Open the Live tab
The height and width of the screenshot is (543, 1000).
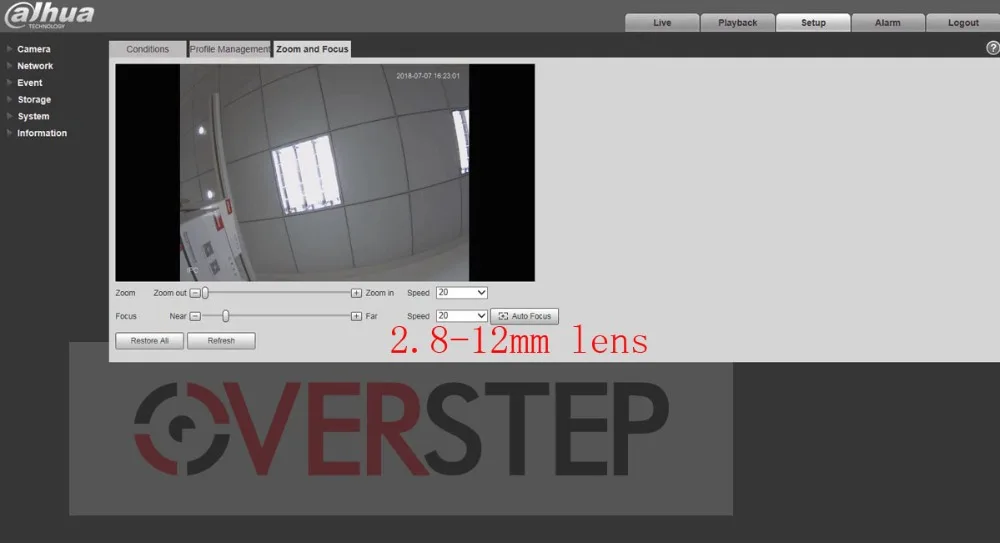[662, 22]
